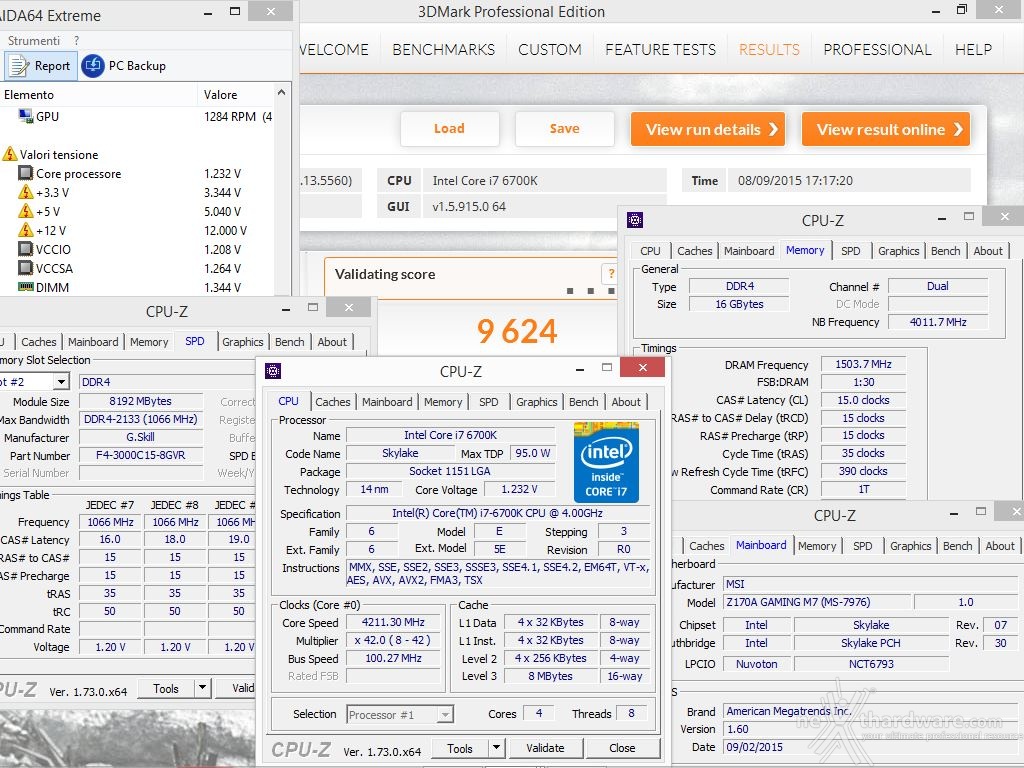
Task: Click the mainboard model Z170A GAMING M7 field
Action: pos(816,602)
